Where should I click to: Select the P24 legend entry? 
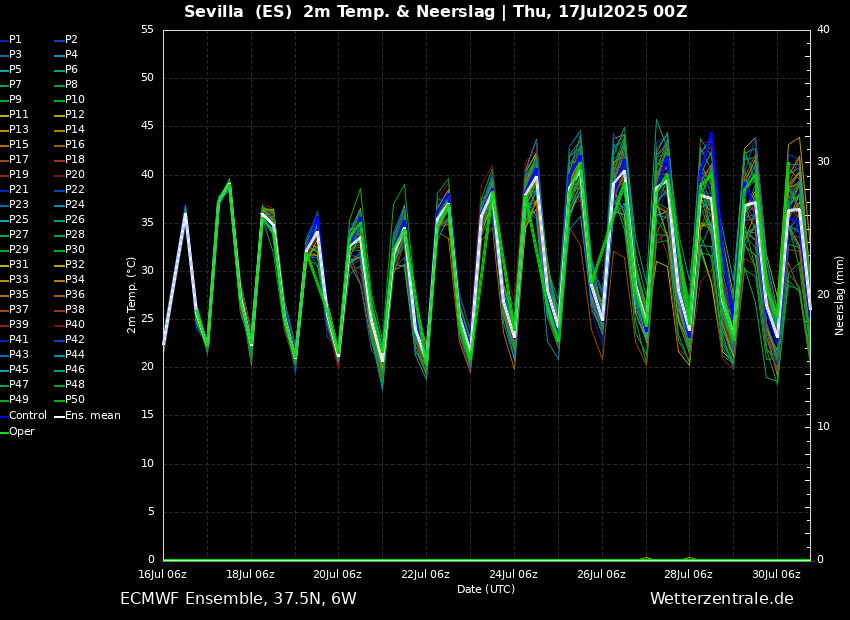click(75, 205)
